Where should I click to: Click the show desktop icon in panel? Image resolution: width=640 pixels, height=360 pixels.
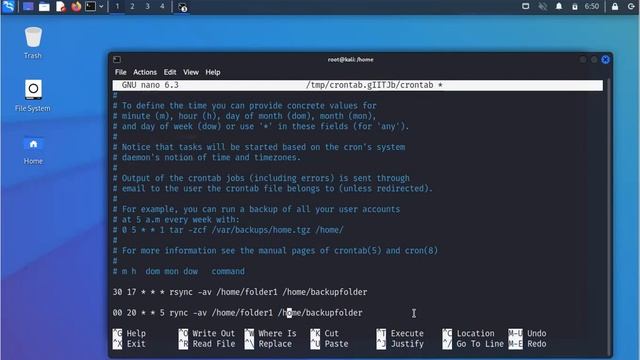pyautogui.click(x=28, y=7)
